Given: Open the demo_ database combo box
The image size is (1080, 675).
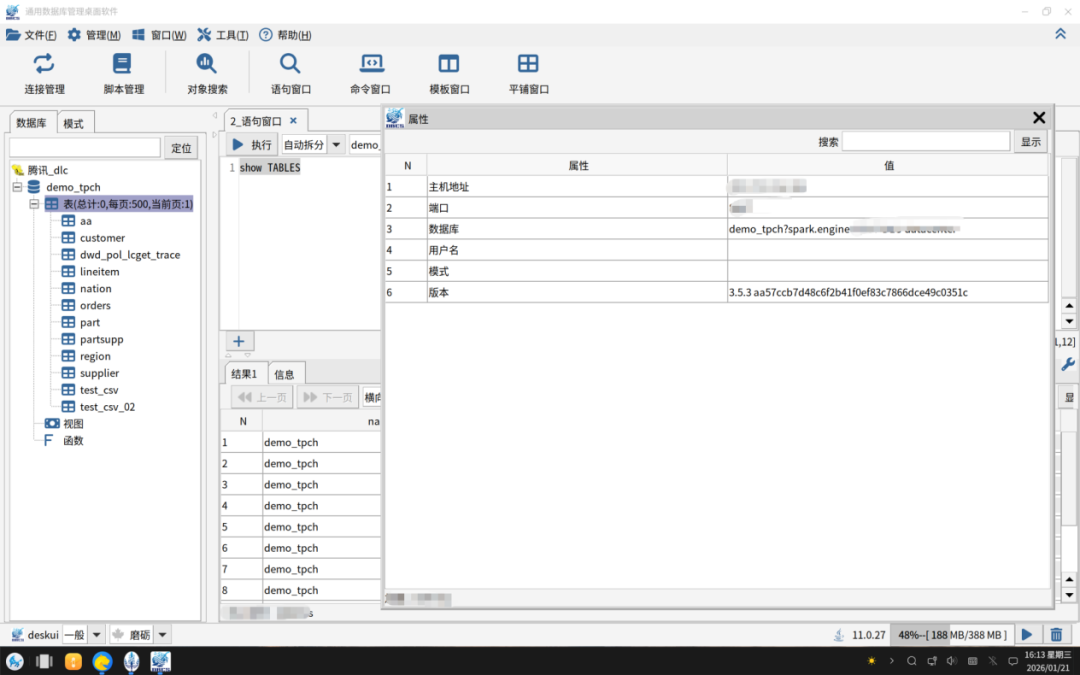Looking at the screenshot, I should (x=365, y=145).
